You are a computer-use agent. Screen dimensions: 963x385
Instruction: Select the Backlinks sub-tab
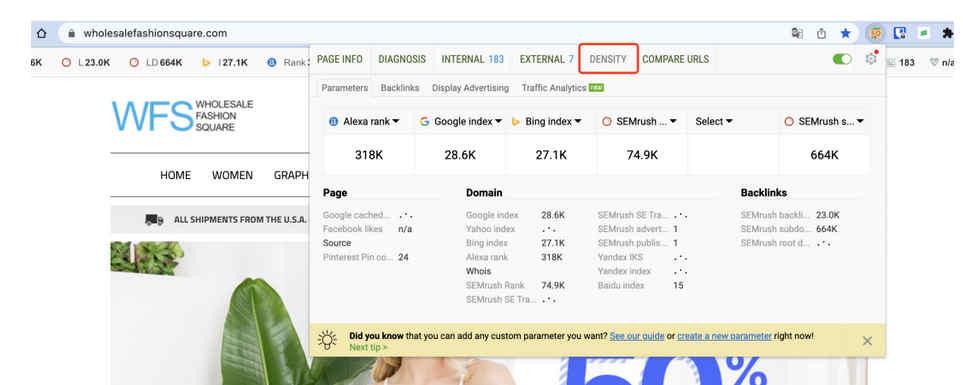pos(400,88)
